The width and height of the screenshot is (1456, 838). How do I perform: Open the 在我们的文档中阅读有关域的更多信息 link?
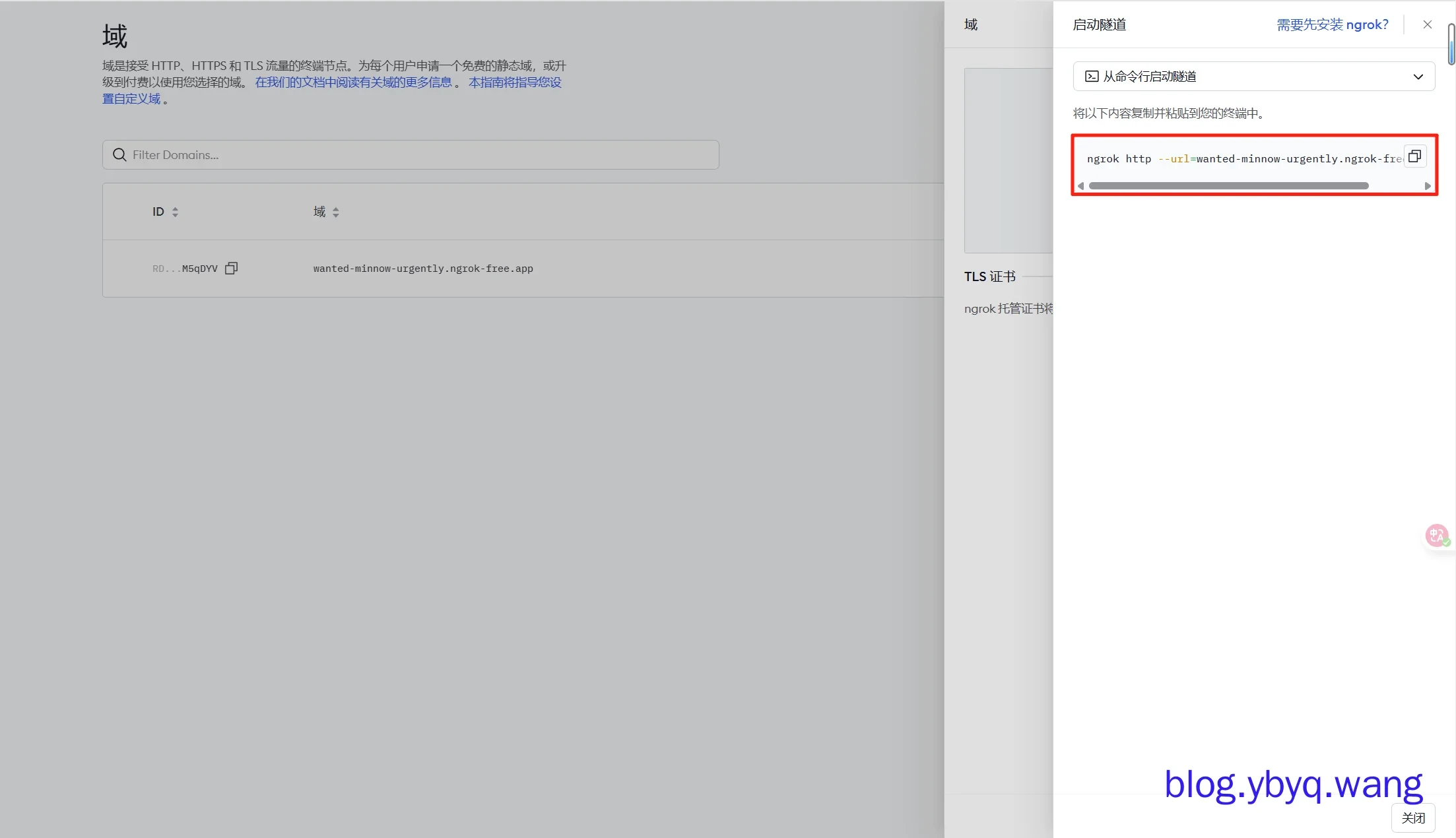point(353,82)
